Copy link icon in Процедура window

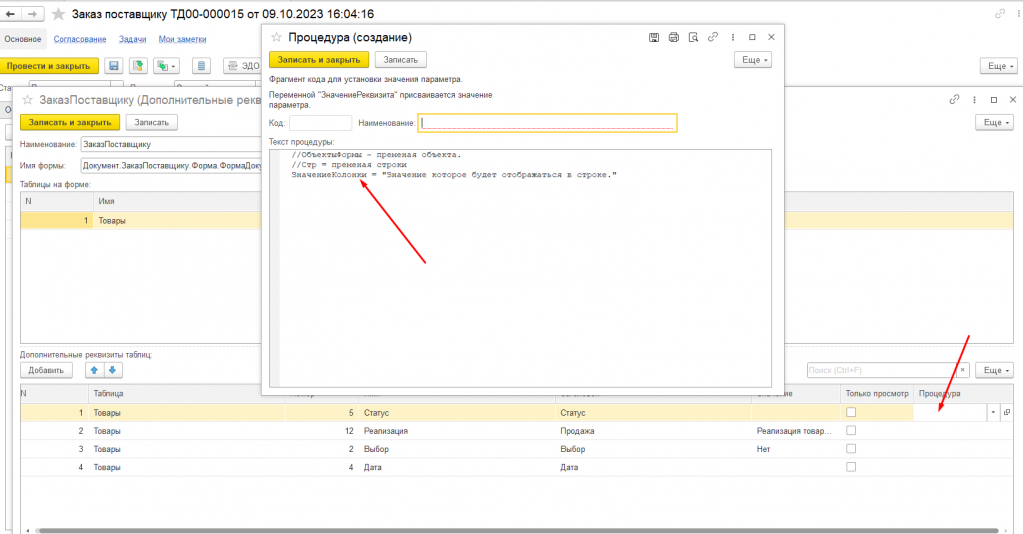coord(713,37)
